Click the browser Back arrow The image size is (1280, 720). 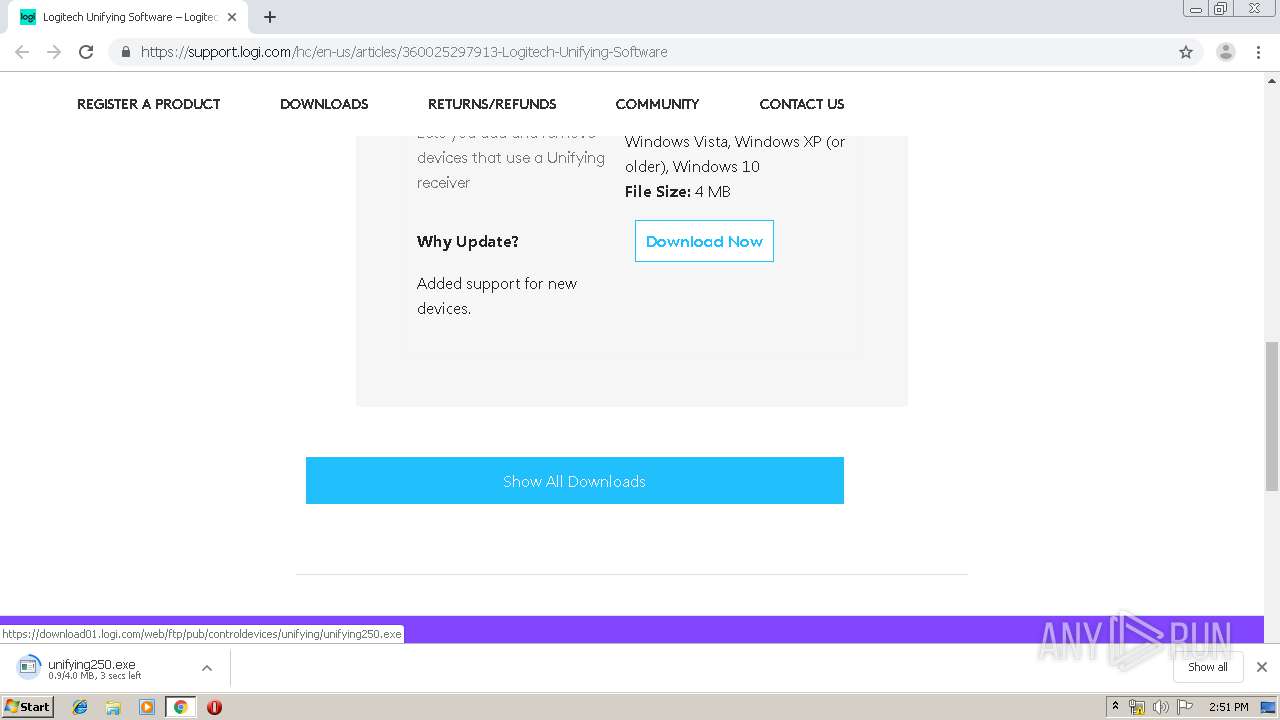(22, 52)
